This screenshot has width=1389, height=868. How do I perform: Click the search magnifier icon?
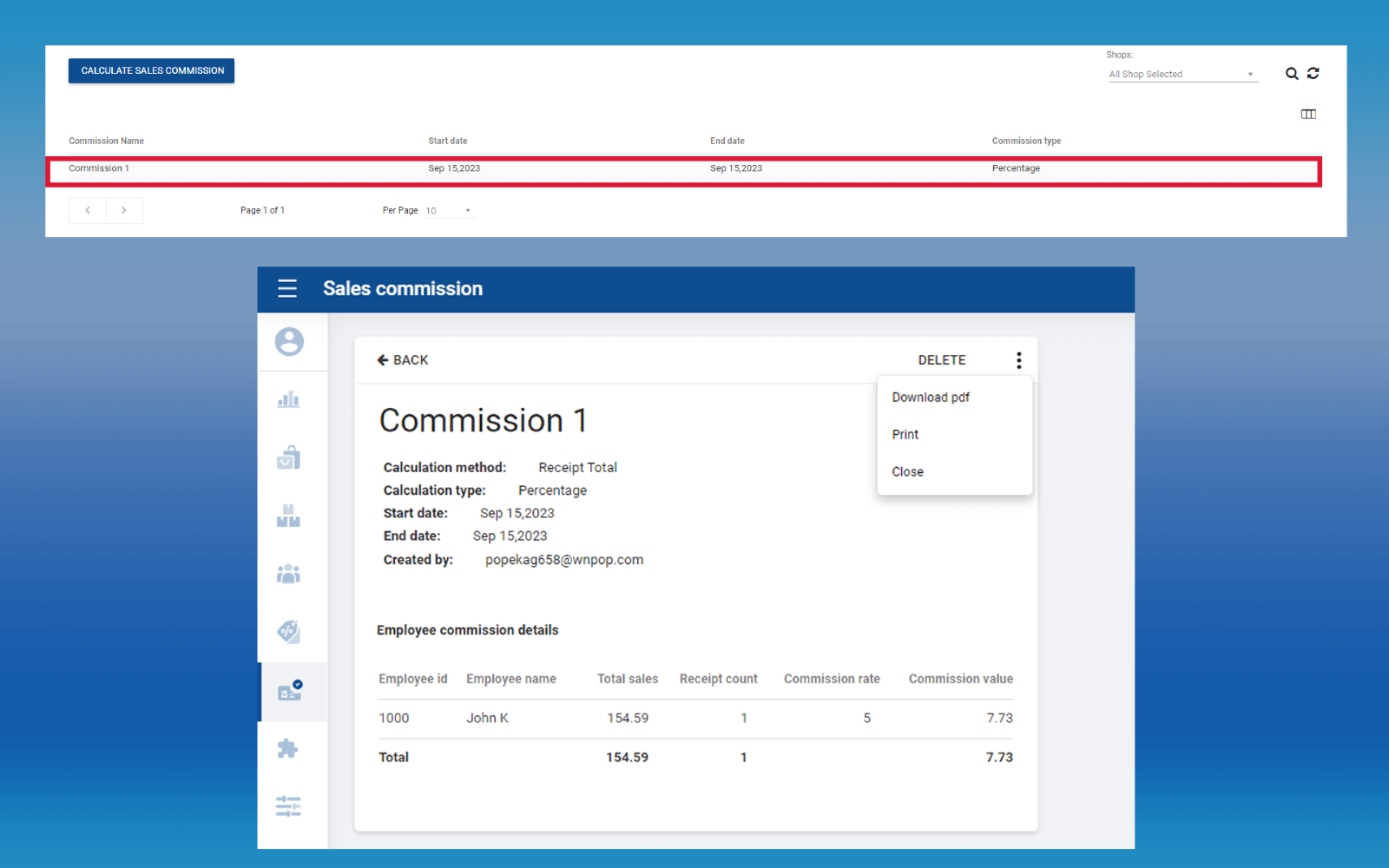[x=1292, y=74]
